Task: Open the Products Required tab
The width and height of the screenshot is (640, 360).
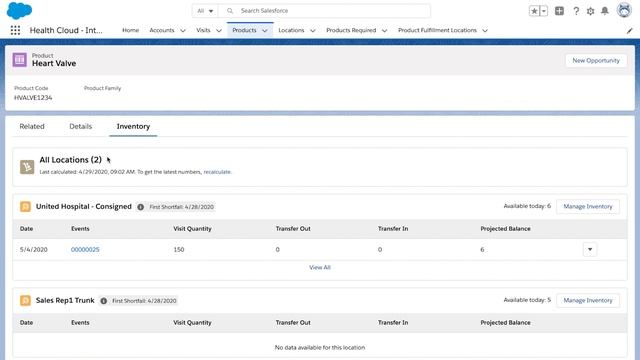Action: coord(351,30)
